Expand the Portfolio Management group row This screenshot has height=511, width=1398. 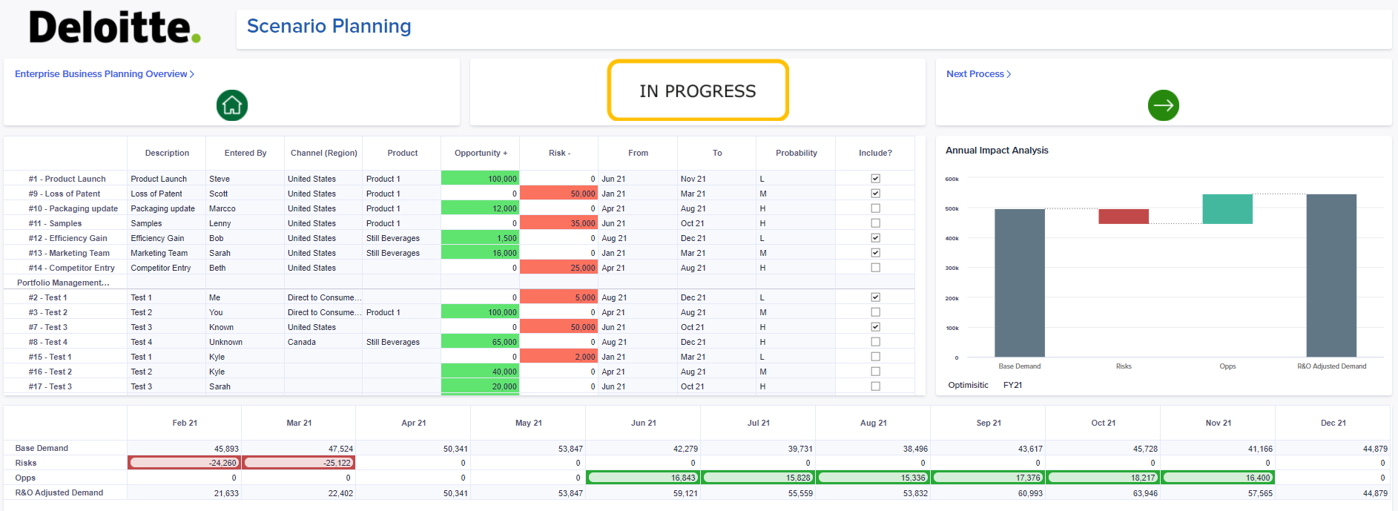[63, 283]
